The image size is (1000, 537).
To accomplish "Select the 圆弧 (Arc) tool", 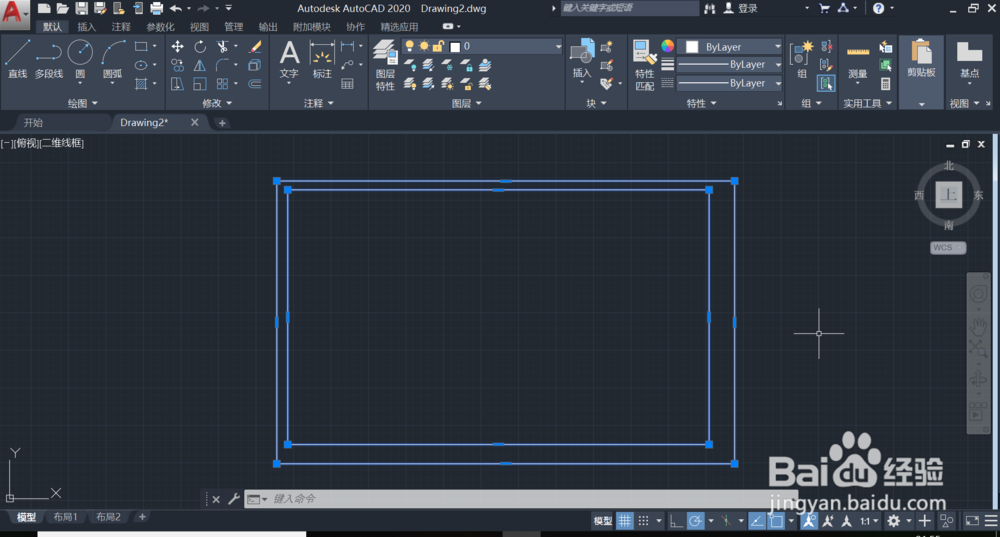I will pyautogui.click(x=113, y=59).
